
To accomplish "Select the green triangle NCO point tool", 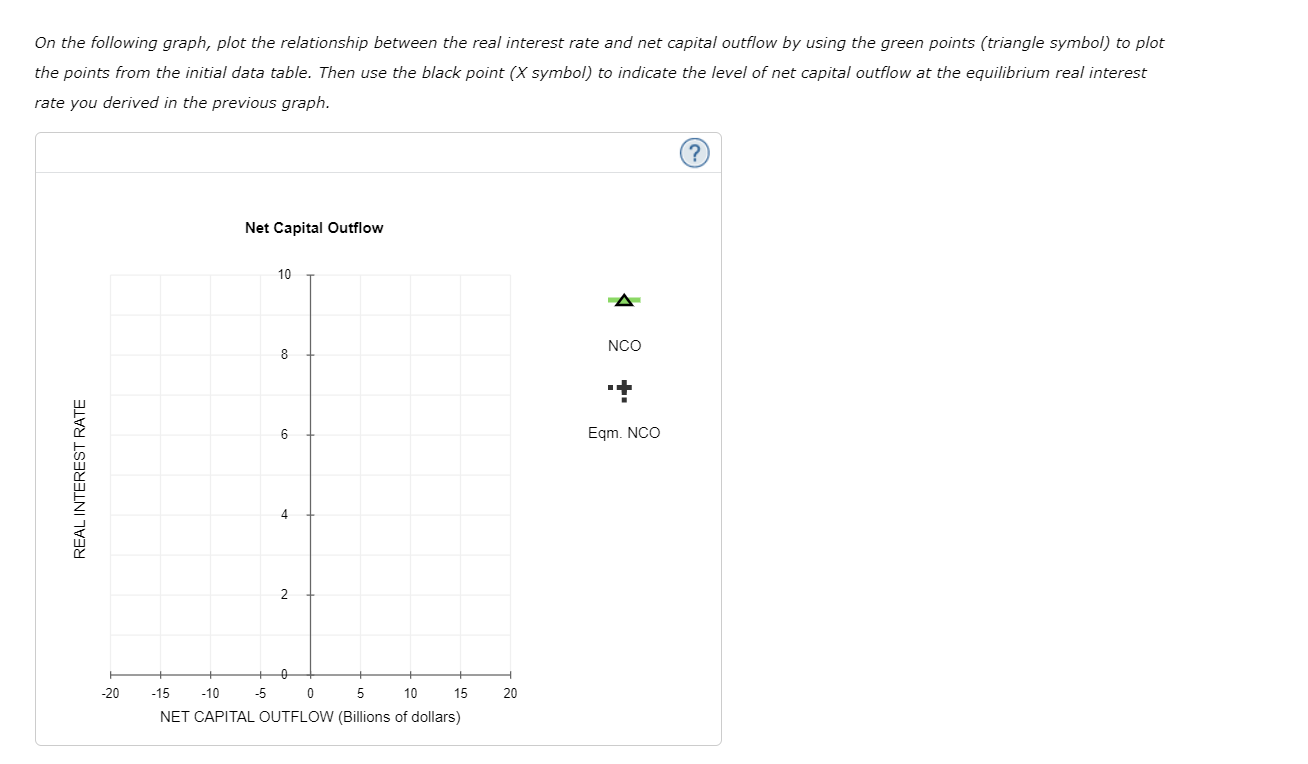I will point(624,300).
